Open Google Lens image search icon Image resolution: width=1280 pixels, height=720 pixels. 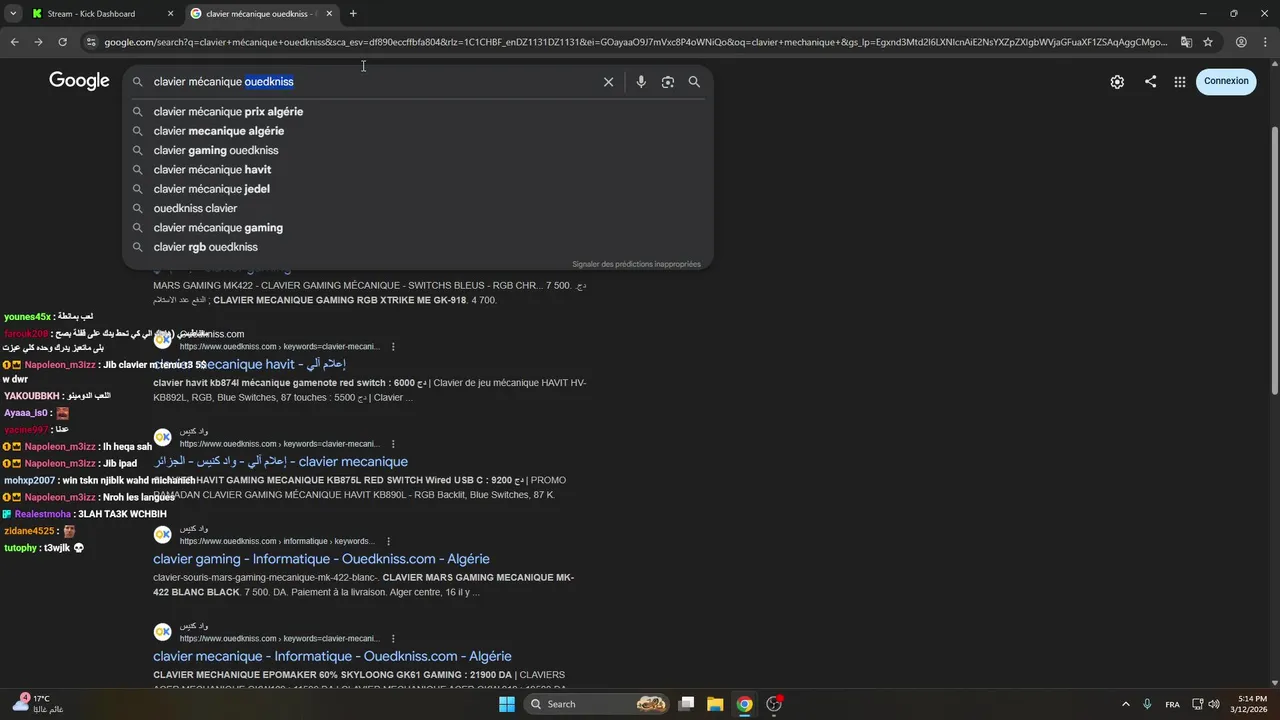(x=668, y=82)
